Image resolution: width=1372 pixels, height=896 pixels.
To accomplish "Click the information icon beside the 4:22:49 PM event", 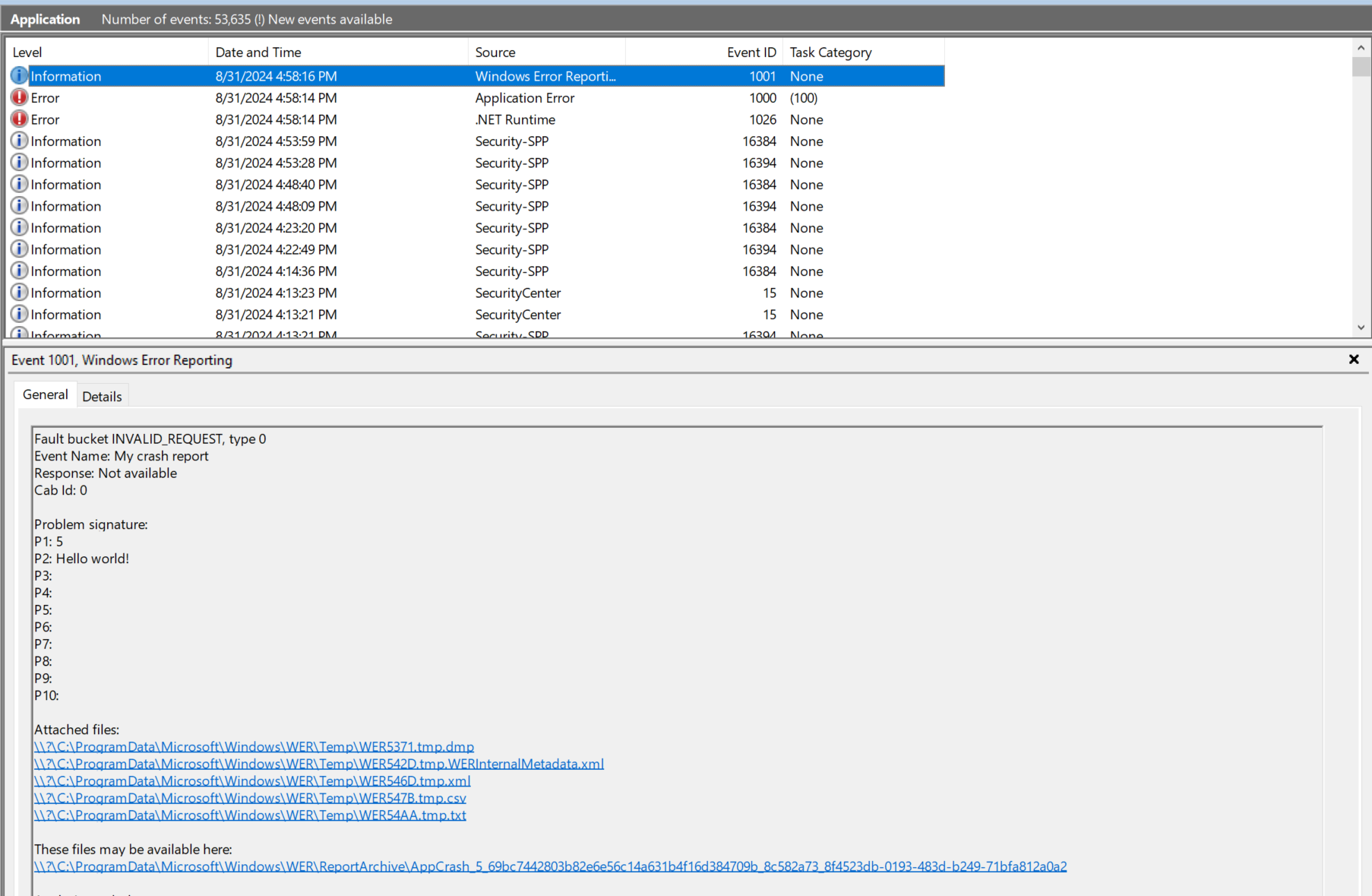I will pos(19,249).
